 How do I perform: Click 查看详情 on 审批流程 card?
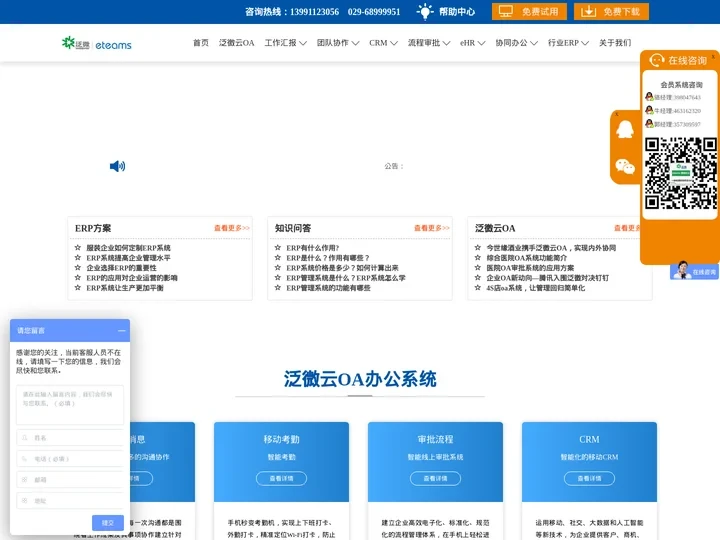435,478
